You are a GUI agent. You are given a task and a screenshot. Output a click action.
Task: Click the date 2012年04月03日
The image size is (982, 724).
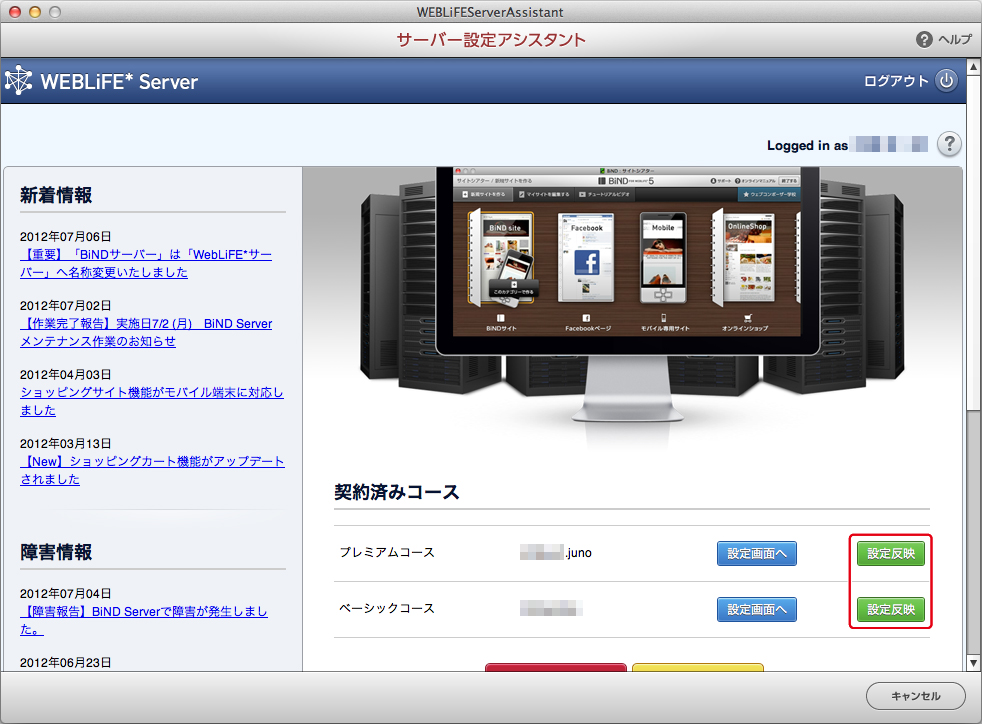click(x=65, y=374)
